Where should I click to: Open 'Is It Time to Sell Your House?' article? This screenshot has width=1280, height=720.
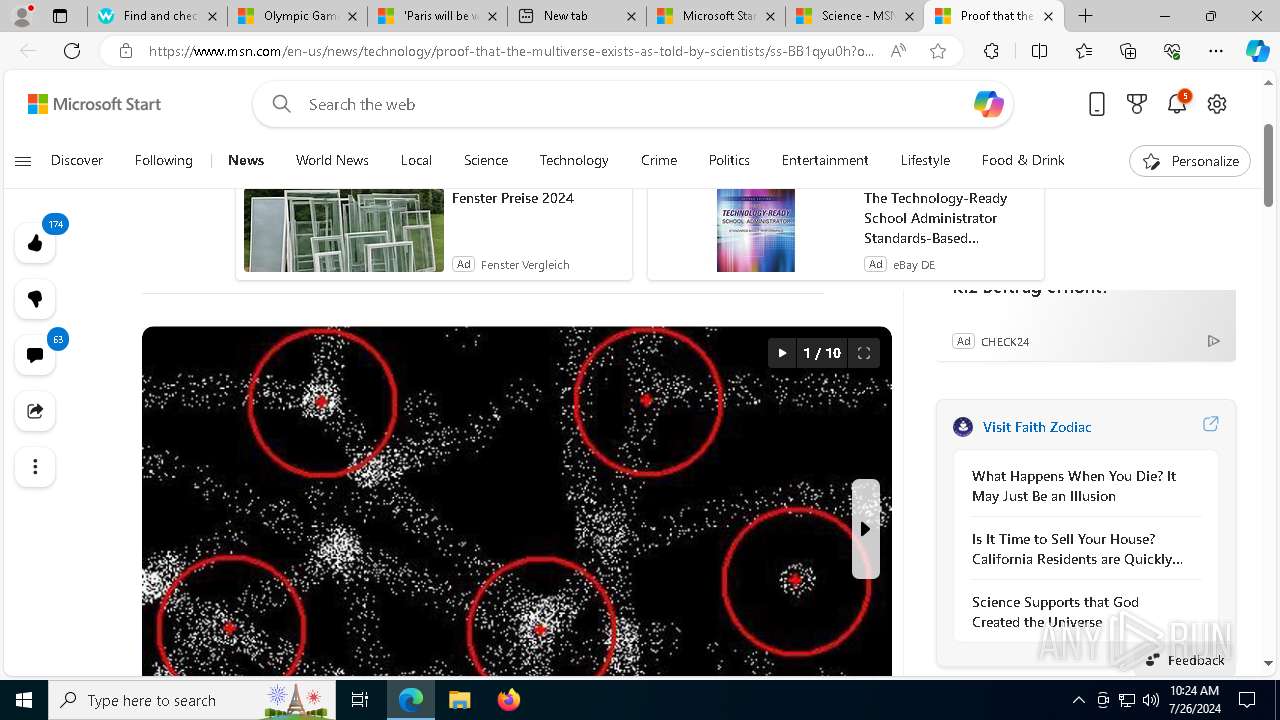tap(1077, 549)
